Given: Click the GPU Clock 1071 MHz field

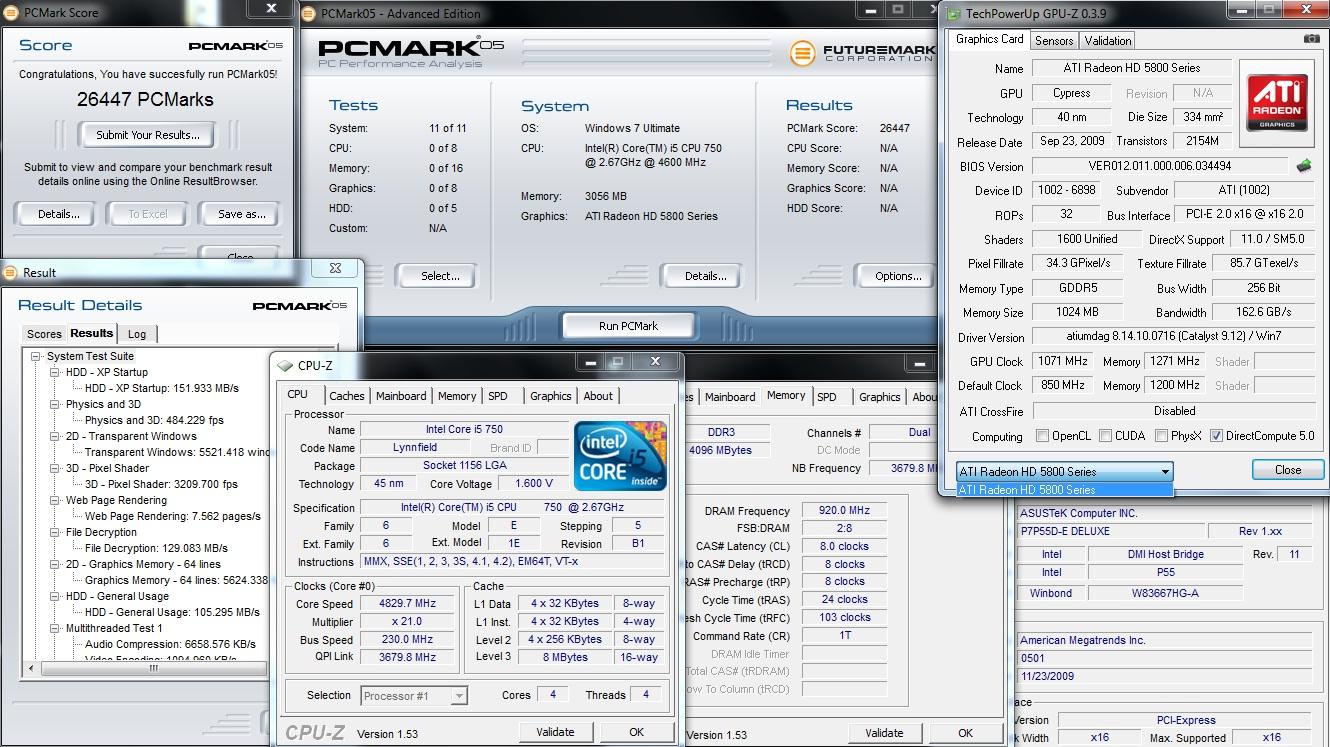Looking at the screenshot, I should 1062,361.
